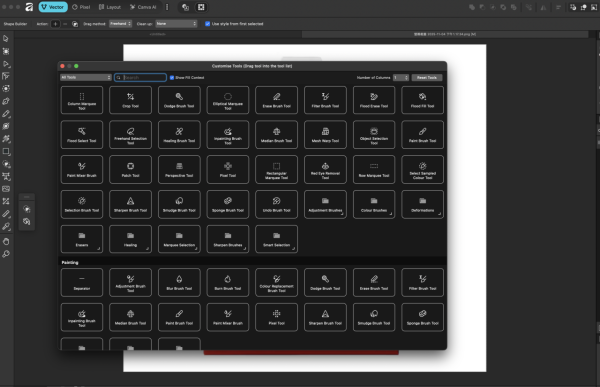The width and height of the screenshot is (600, 387).
Task: Toggle Use style from first selected
Action: coord(207,24)
